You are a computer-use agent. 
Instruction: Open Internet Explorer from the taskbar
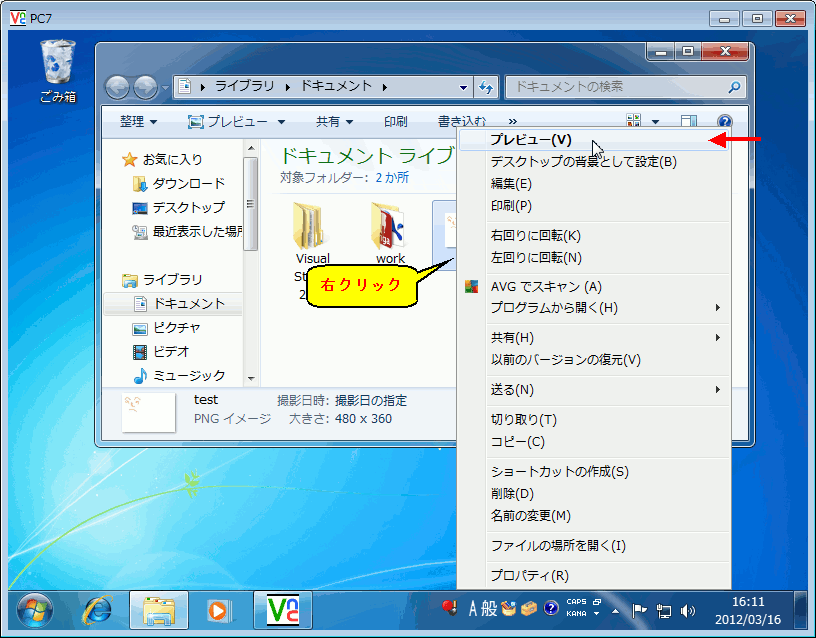point(97,610)
